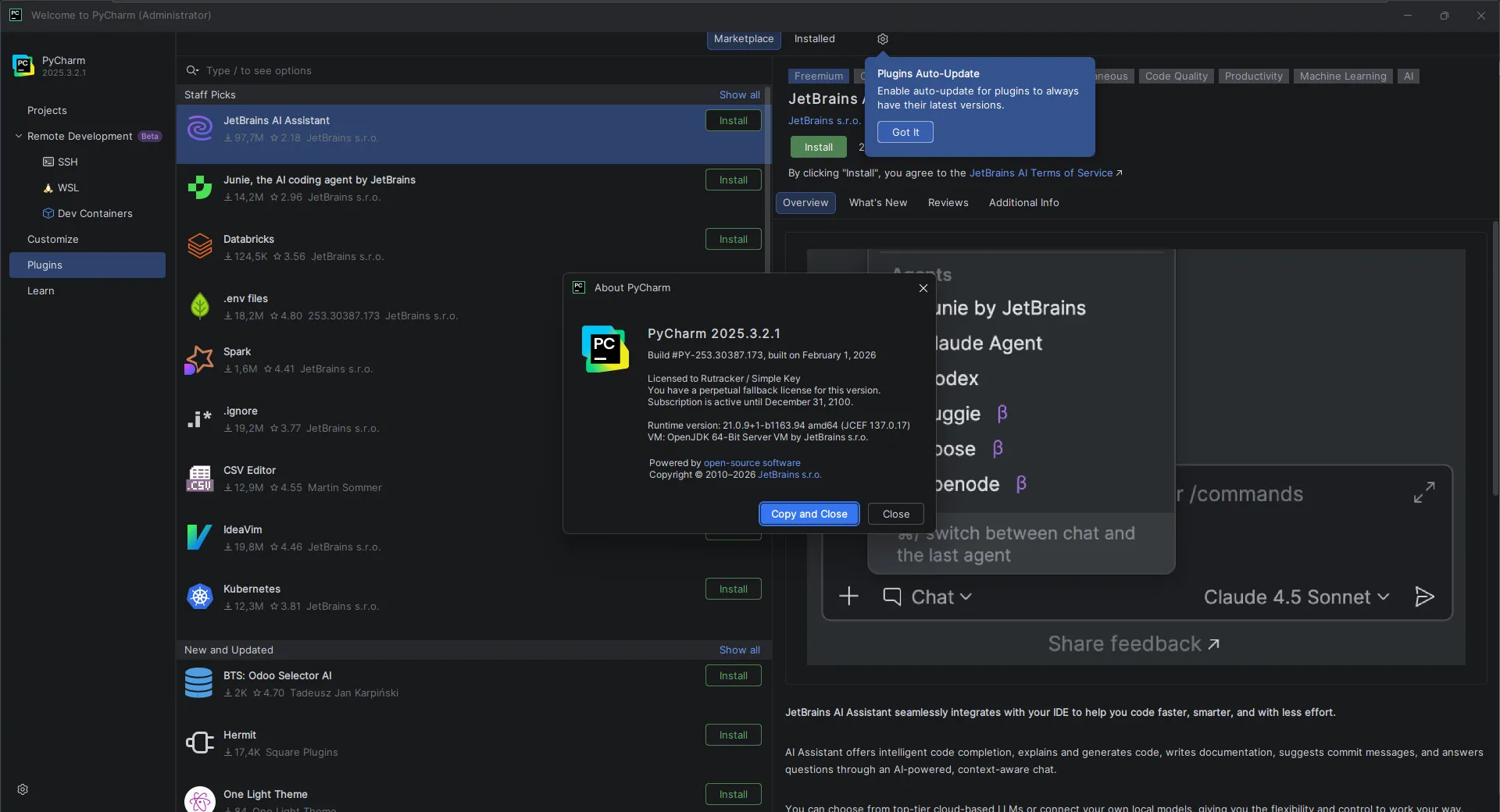The width and height of the screenshot is (1500, 812).
Task: Click the CSV Editor plugin icon
Action: (200, 478)
